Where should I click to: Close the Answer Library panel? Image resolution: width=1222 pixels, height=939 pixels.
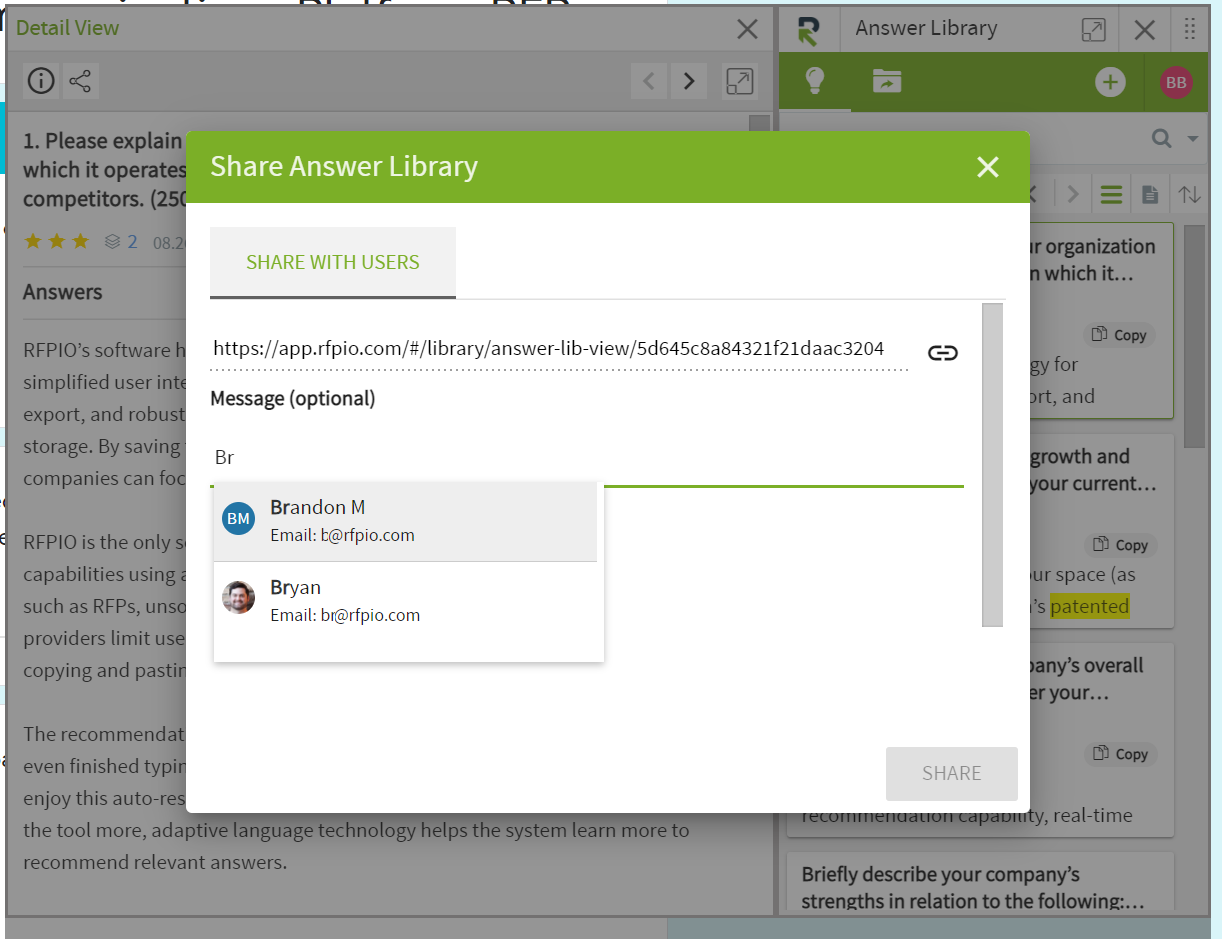click(x=1145, y=30)
